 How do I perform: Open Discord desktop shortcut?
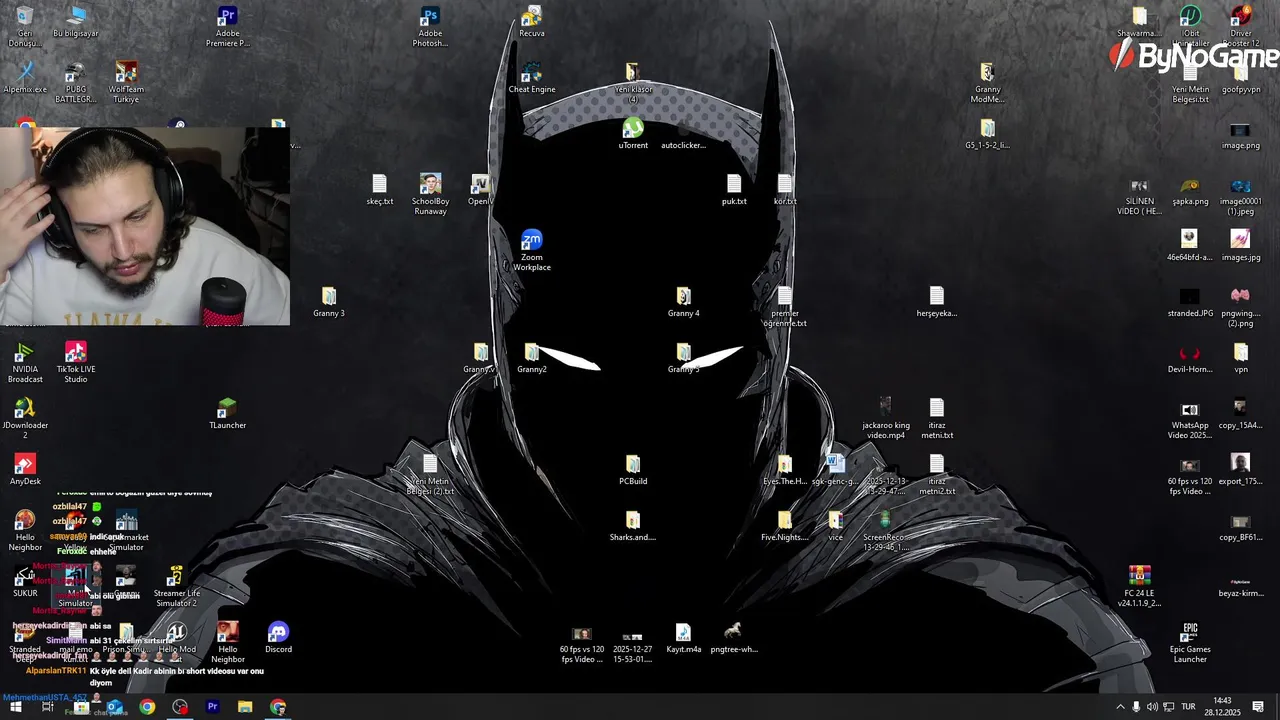pos(278,638)
